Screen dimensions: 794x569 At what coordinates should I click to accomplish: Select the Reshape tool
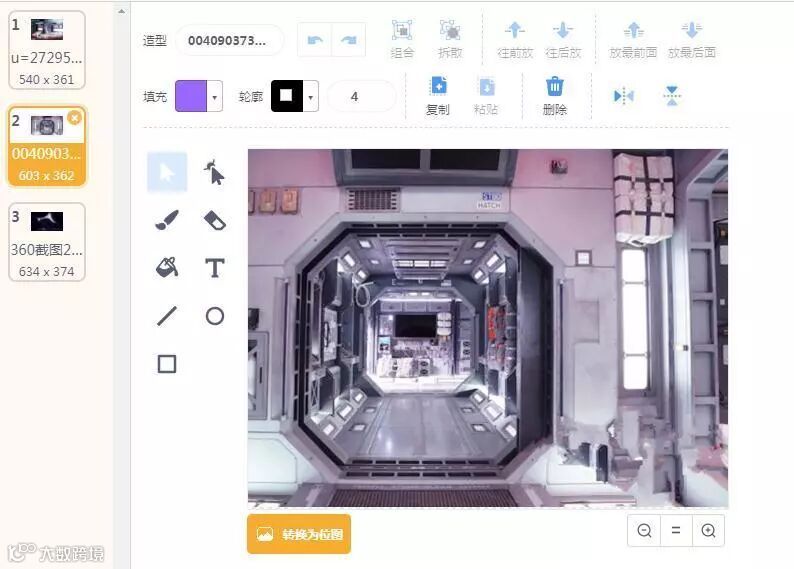click(215, 172)
